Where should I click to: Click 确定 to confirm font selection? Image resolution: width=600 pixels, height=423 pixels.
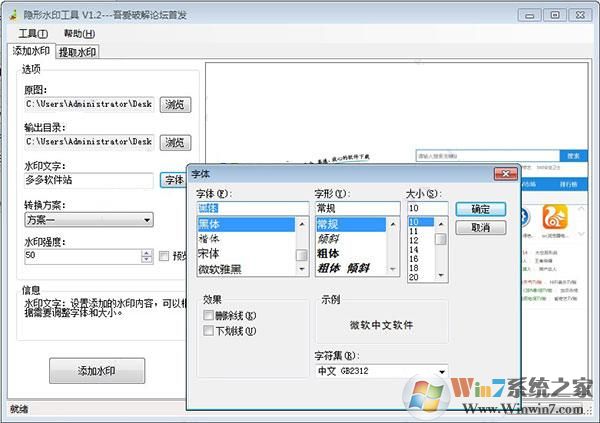pyautogui.click(x=480, y=209)
